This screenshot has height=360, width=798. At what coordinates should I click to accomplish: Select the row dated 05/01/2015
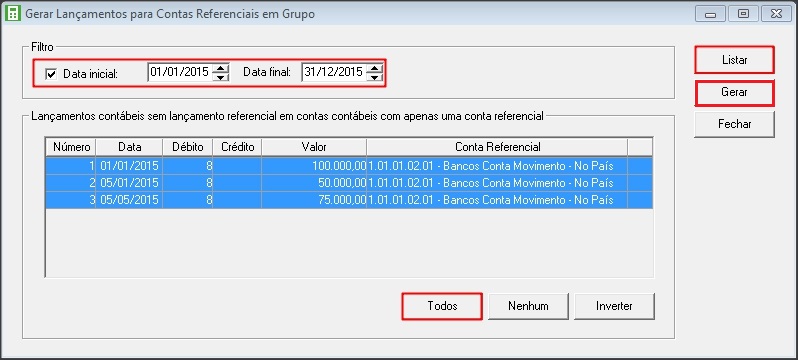(349, 183)
